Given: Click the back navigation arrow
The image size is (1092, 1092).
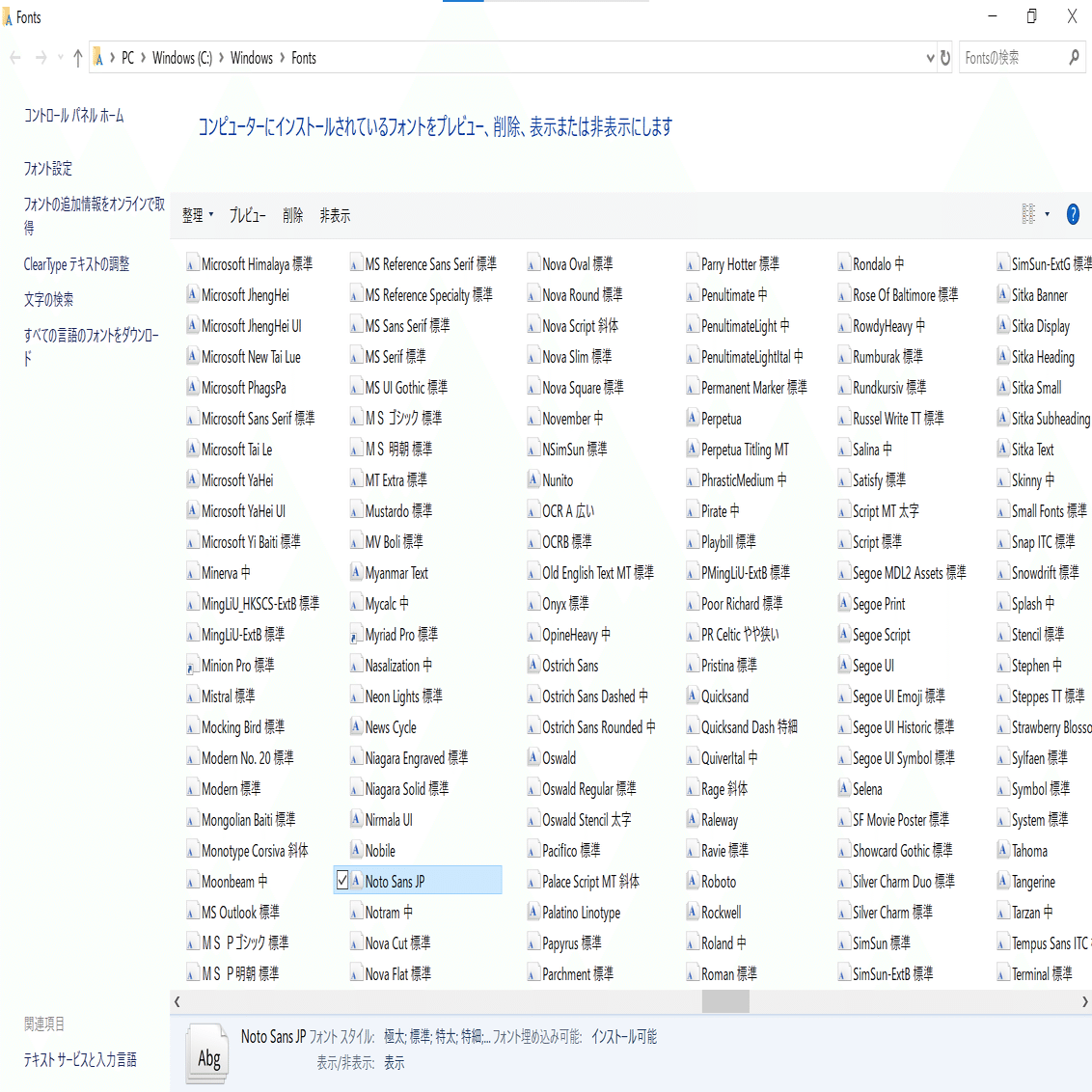Looking at the screenshot, I should tap(15, 58).
